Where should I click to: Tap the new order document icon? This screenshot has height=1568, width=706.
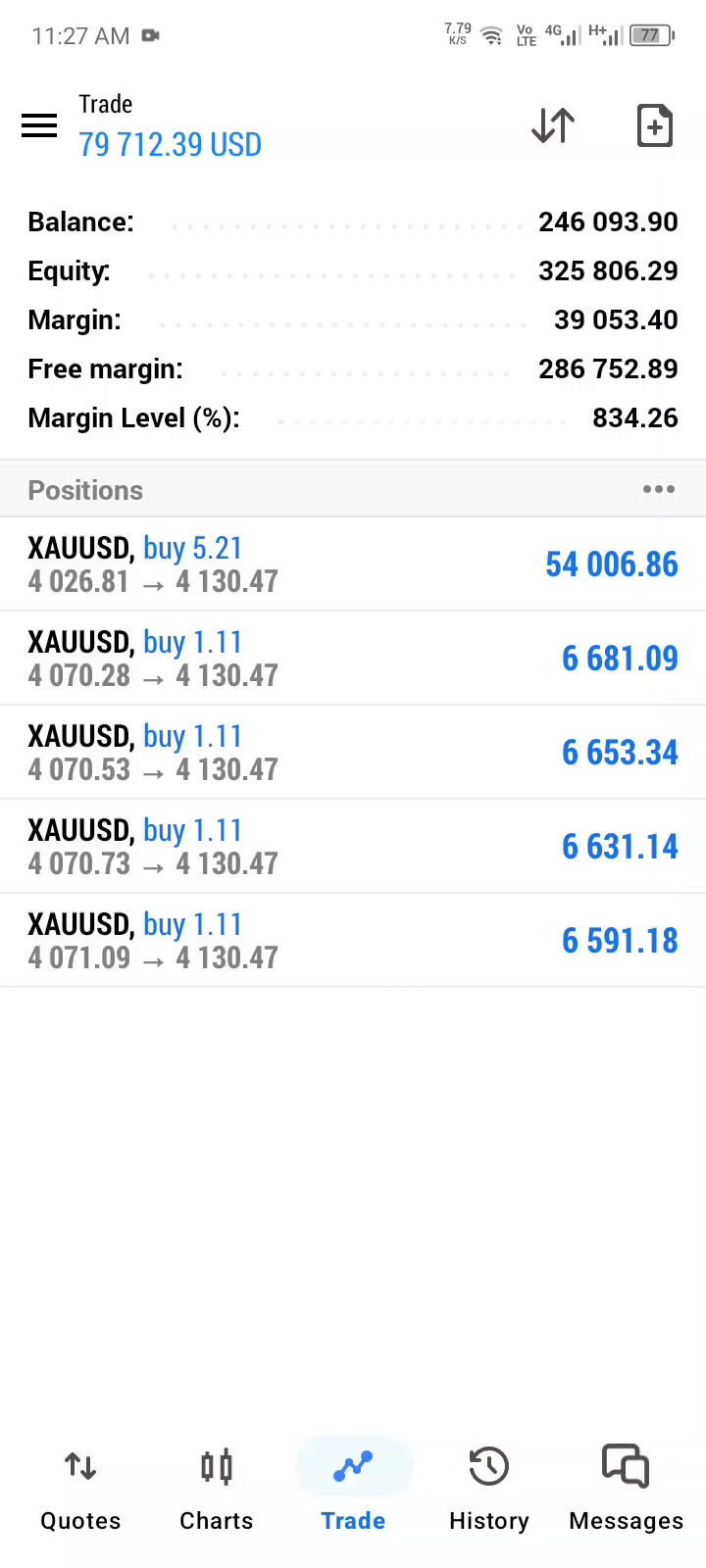coord(655,125)
